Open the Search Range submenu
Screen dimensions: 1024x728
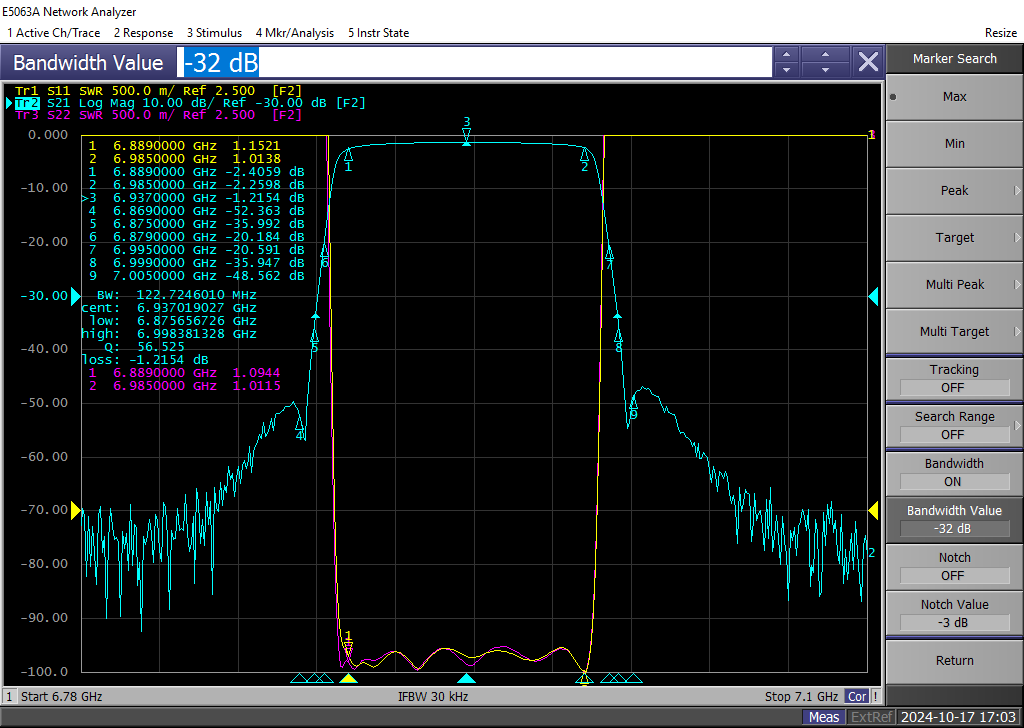coord(954,425)
